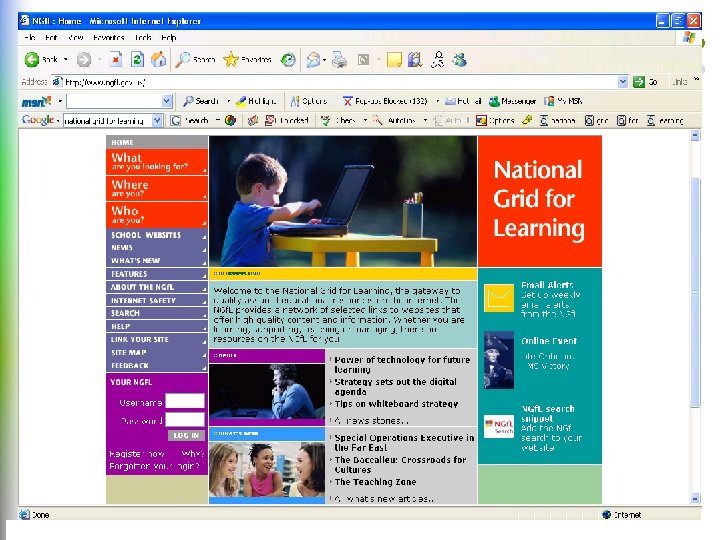Go to the browser Home icon
Image resolution: width=720 pixels, height=540 pixels.
158,59
